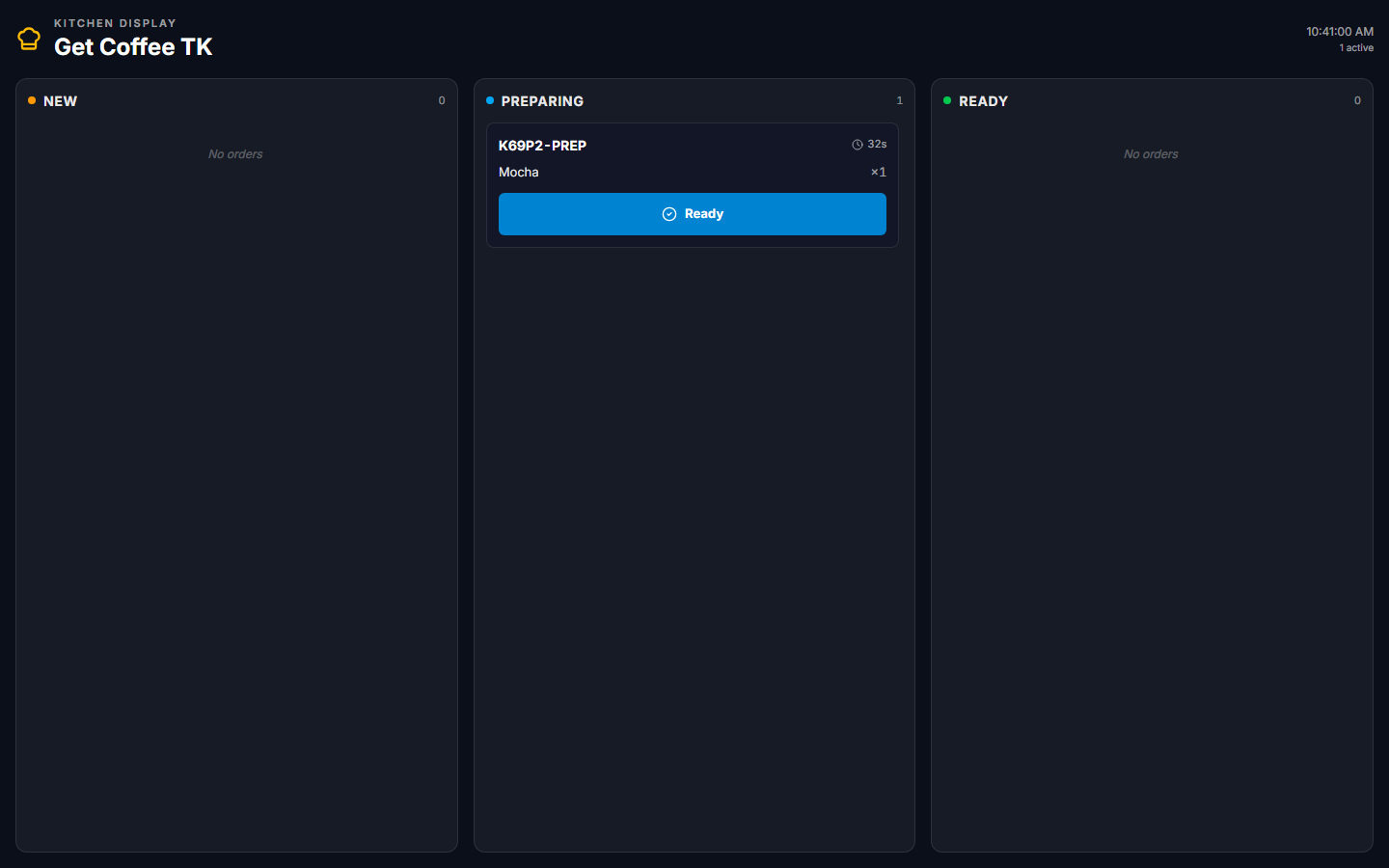Click No orders text under NEW
Image resolution: width=1389 pixels, height=868 pixels.
235,154
